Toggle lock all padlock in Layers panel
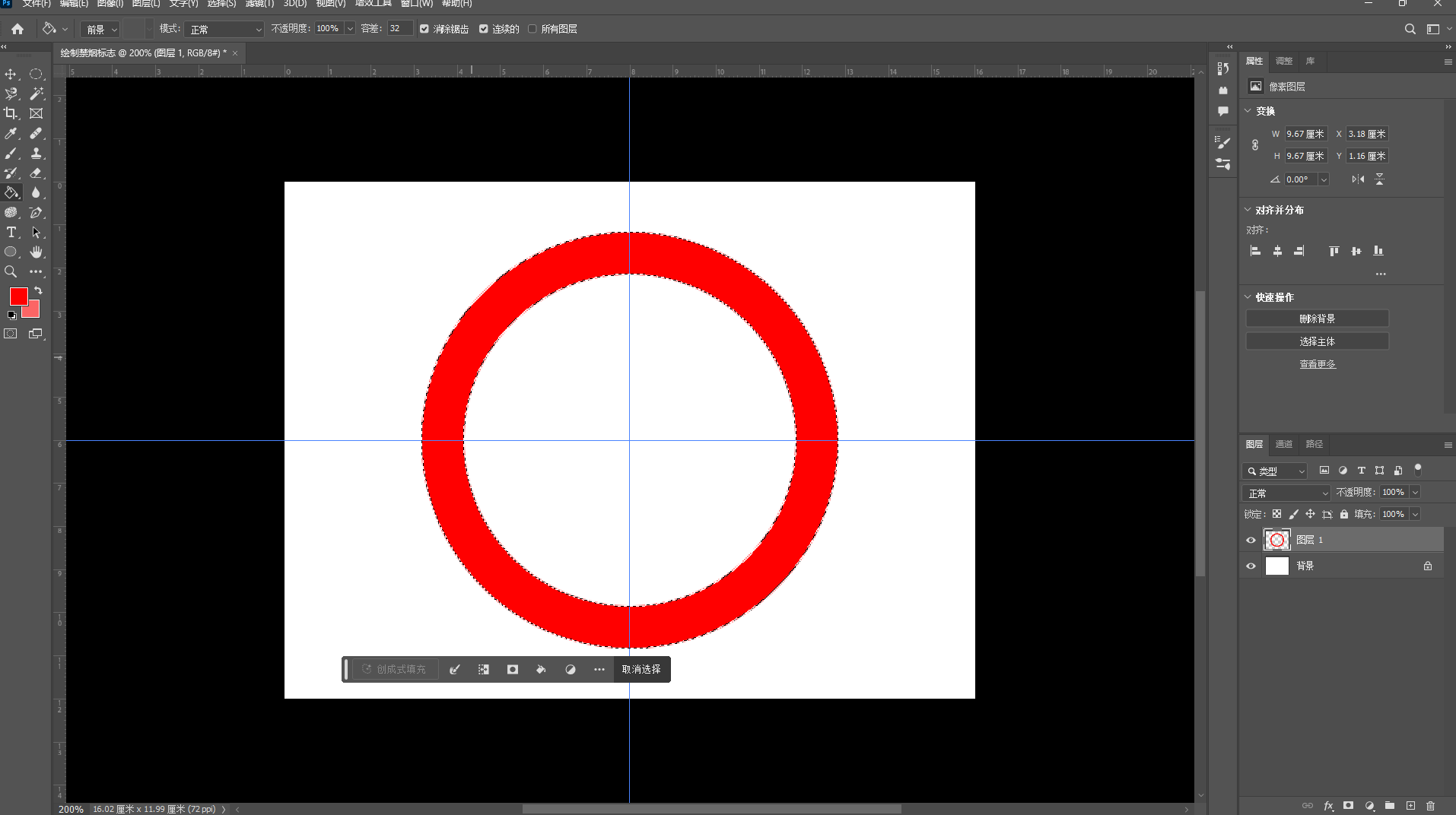The image size is (1456, 815). pyautogui.click(x=1344, y=514)
